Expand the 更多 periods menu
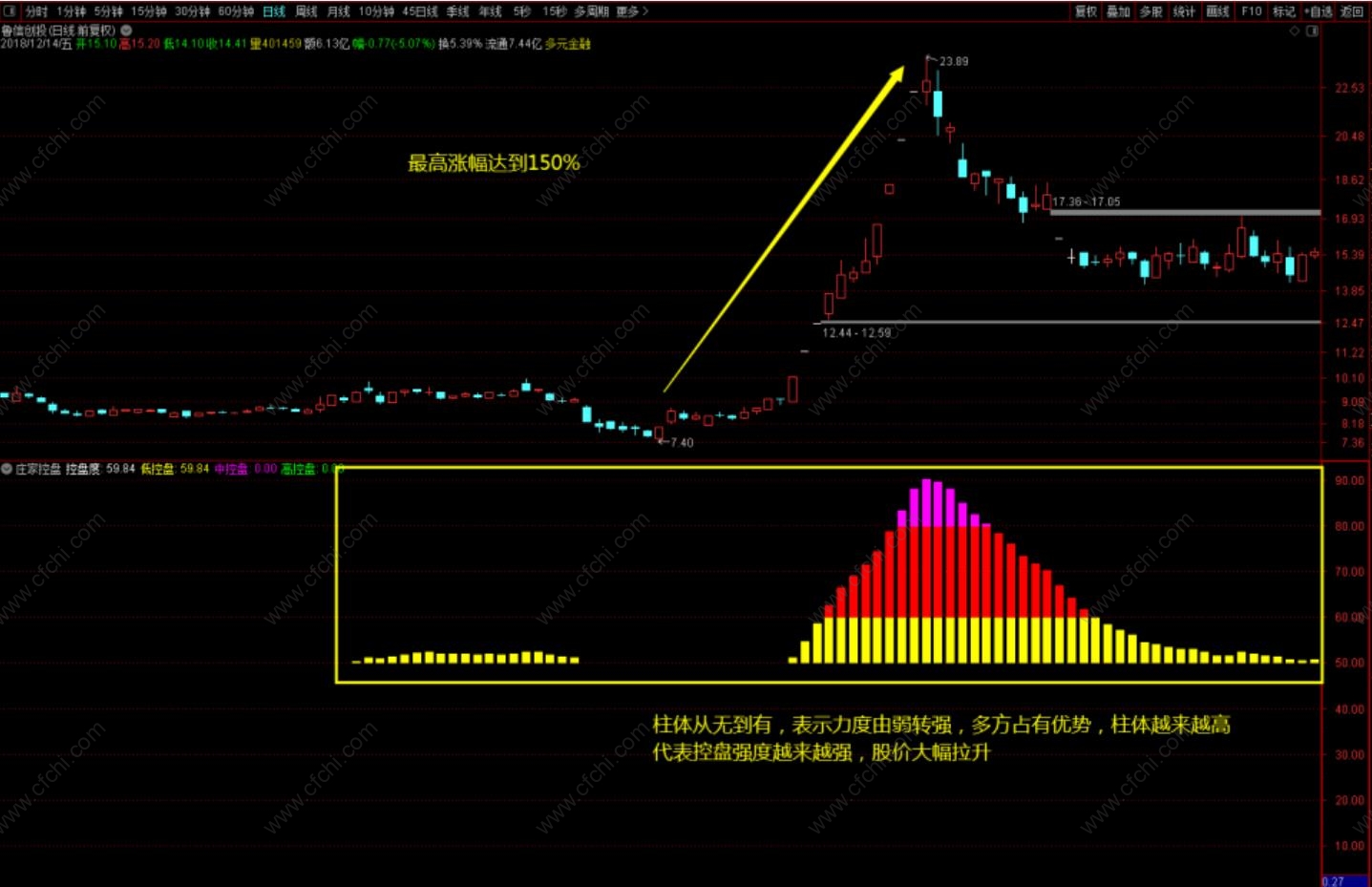1372x887 pixels. tap(632, 11)
